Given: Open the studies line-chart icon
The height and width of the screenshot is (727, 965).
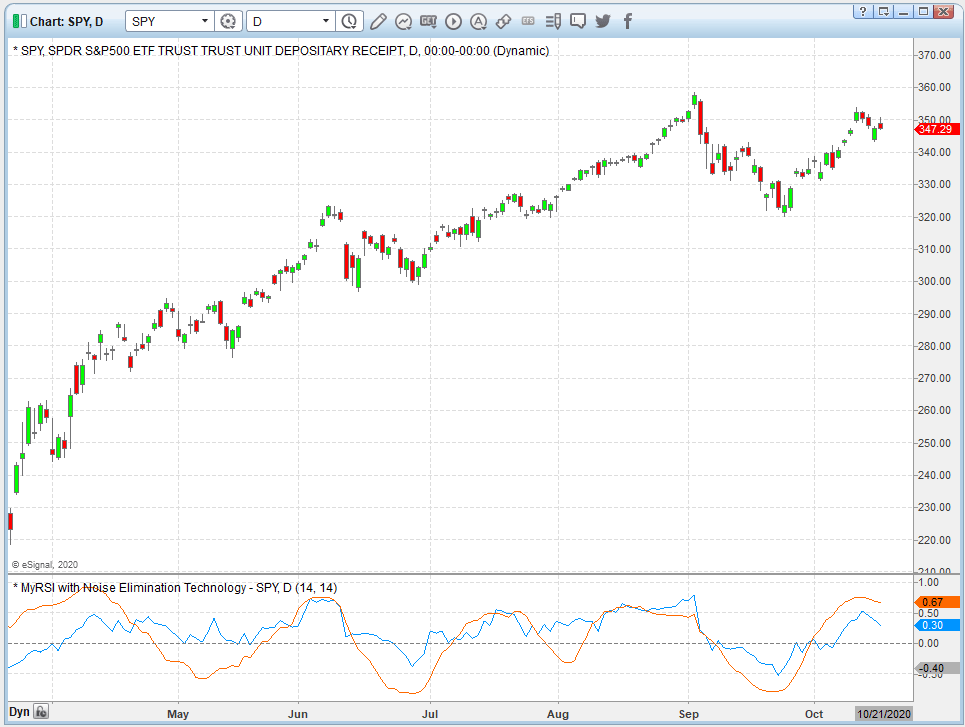Looking at the screenshot, I should (403, 22).
